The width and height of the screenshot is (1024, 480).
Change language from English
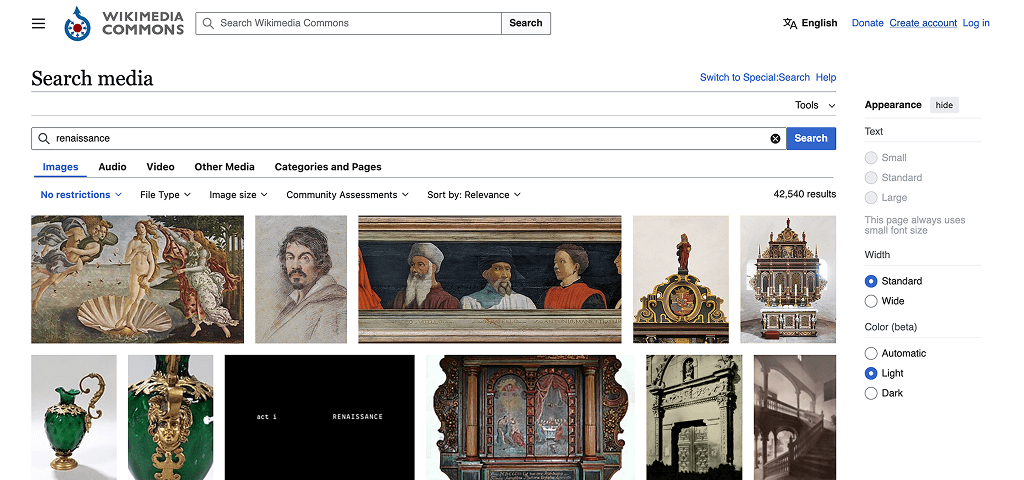[x=810, y=23]
